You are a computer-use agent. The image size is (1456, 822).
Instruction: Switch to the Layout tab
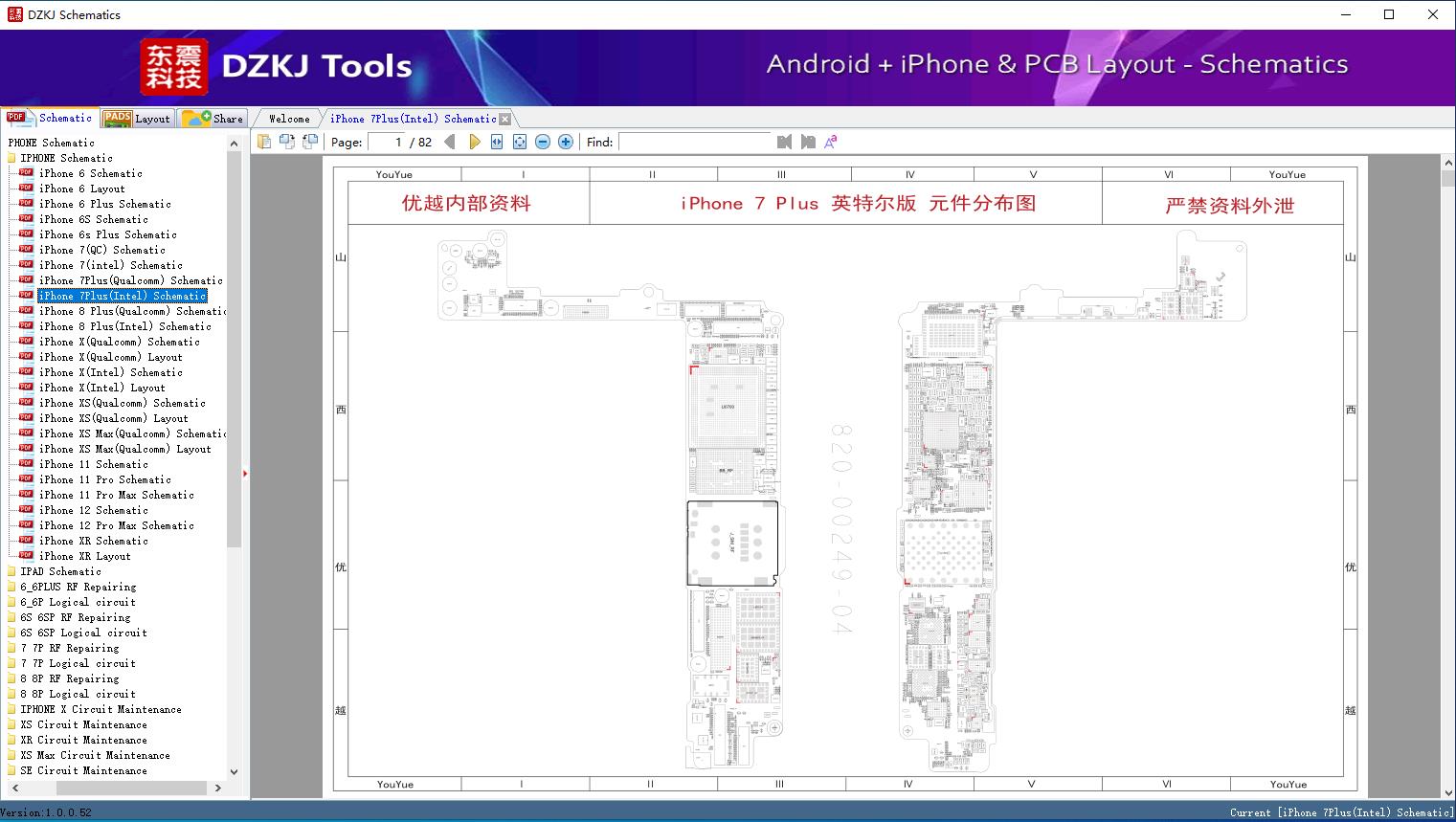coord(137,119)
